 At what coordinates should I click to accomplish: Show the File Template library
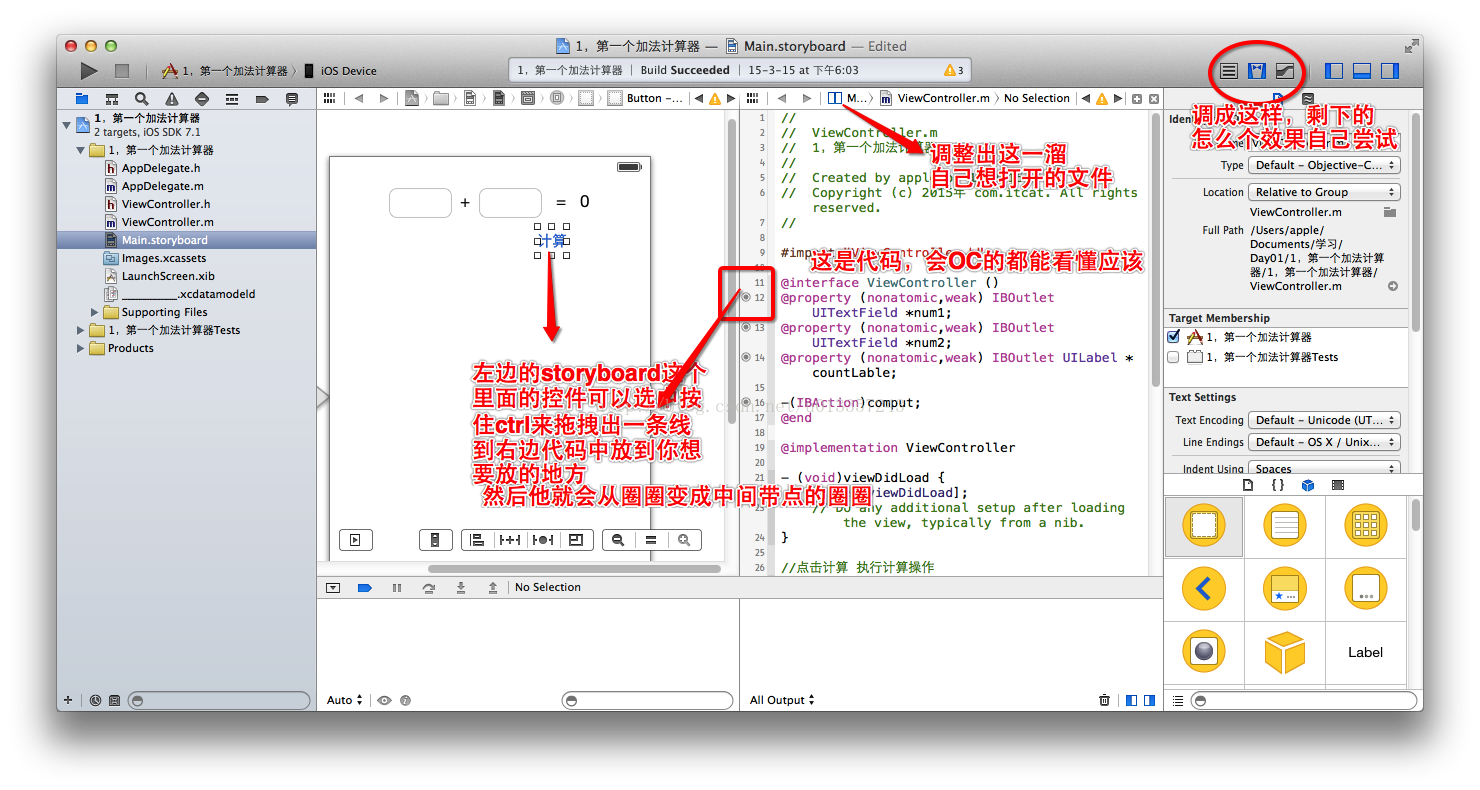pyautogui.click(x=1247, y=485)
